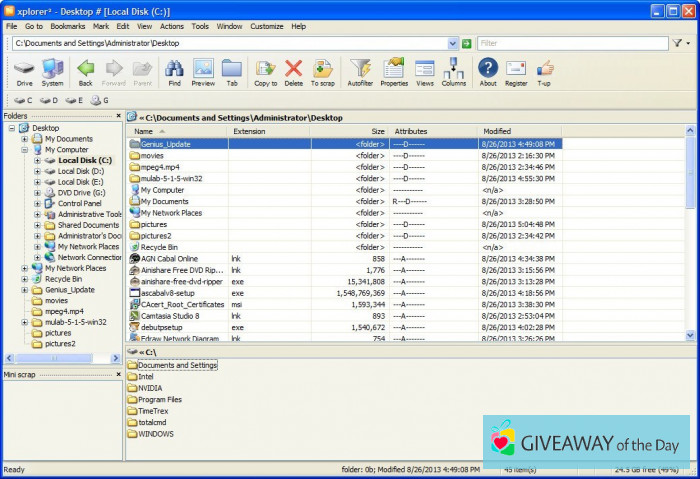The height and width of the screenshot is (479, 700).
Task: Open the Customize menu
Action: coord(267,26)
